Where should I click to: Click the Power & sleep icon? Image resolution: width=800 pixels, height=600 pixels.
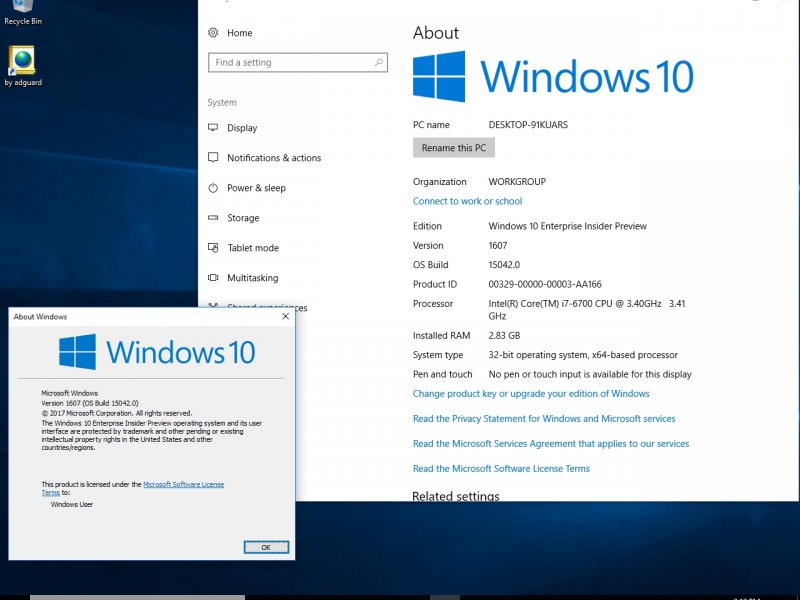click(x=213, y=188)
